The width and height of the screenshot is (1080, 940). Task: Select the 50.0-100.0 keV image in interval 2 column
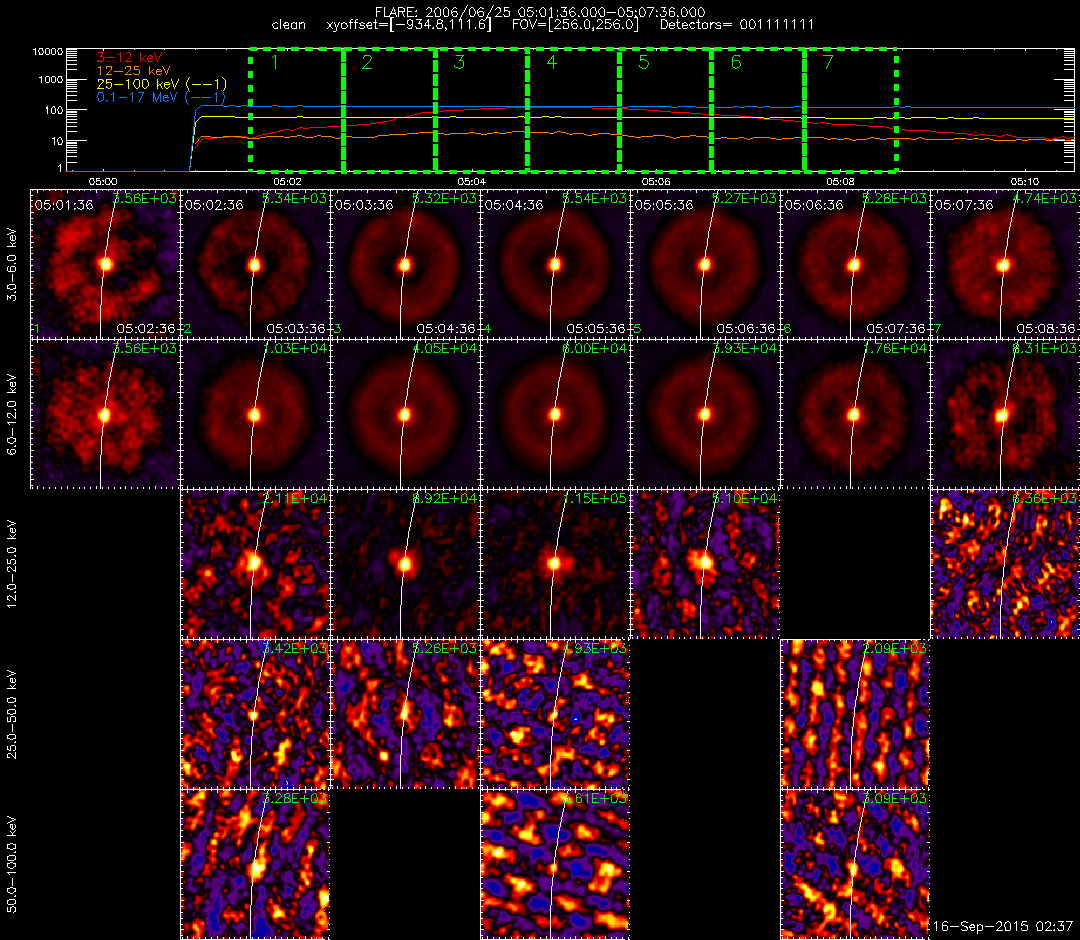(255, 864)
